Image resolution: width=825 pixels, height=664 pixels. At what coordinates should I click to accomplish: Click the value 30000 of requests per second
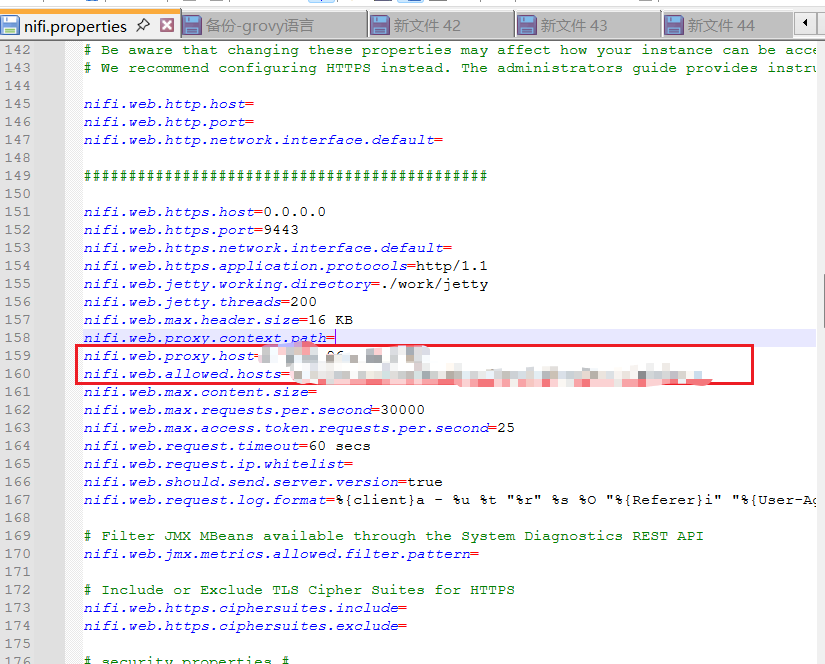403,410
